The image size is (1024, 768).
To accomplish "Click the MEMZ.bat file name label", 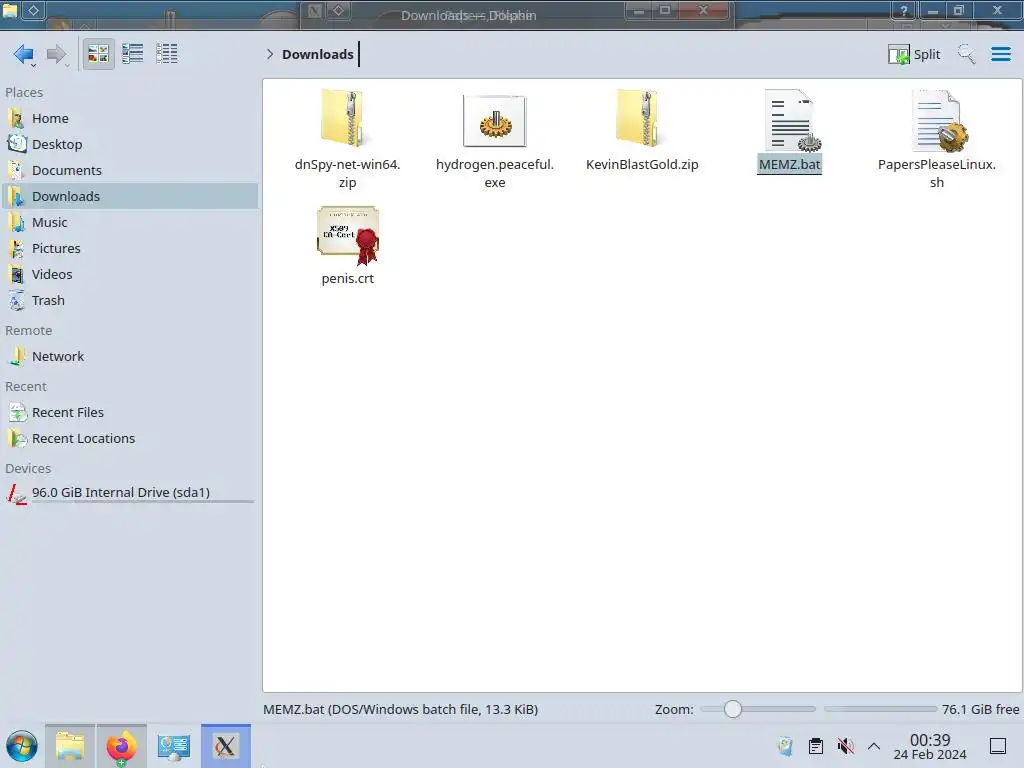I will tap(789, 165).
